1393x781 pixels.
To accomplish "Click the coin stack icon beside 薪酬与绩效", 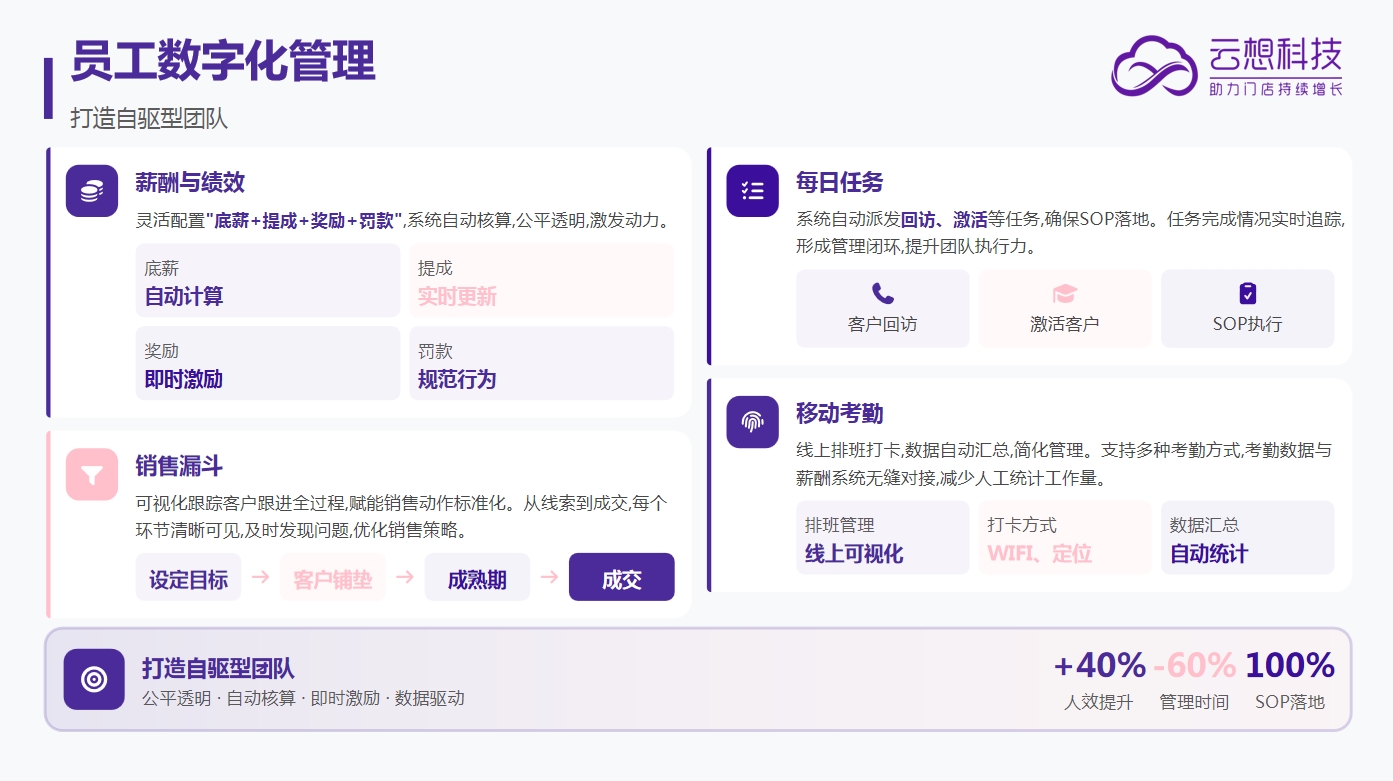I will (92, 191).
